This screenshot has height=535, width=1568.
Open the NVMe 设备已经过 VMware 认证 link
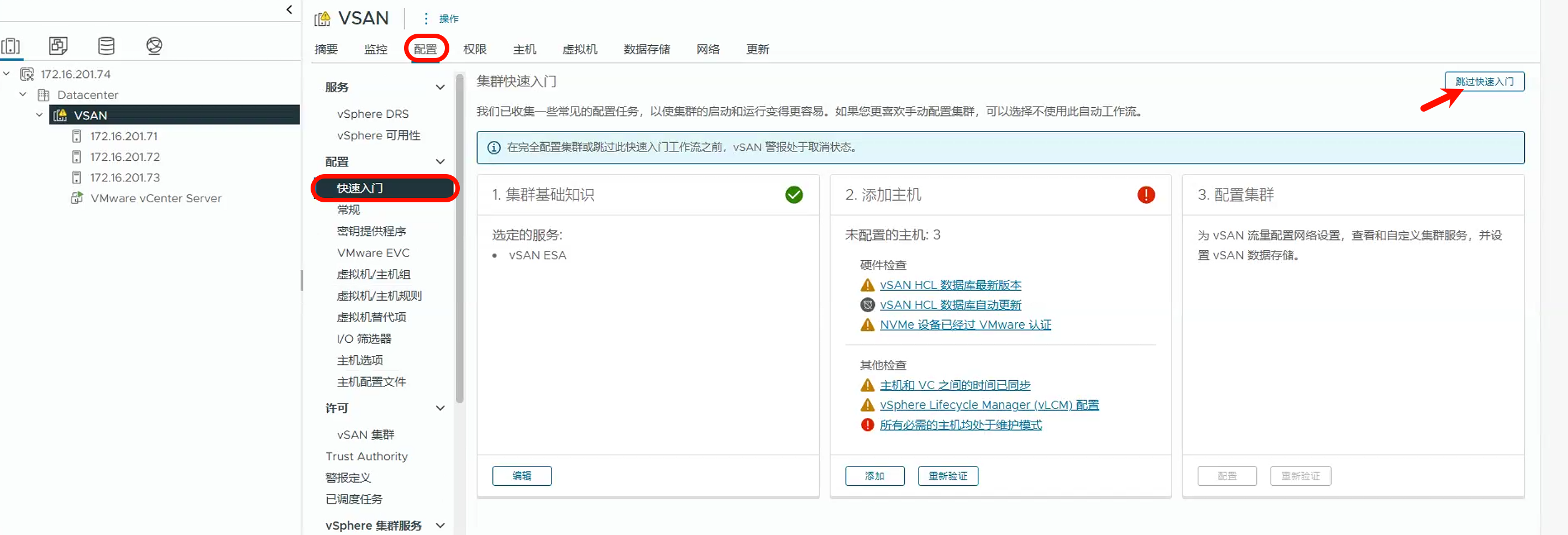[x=966, y=324]
